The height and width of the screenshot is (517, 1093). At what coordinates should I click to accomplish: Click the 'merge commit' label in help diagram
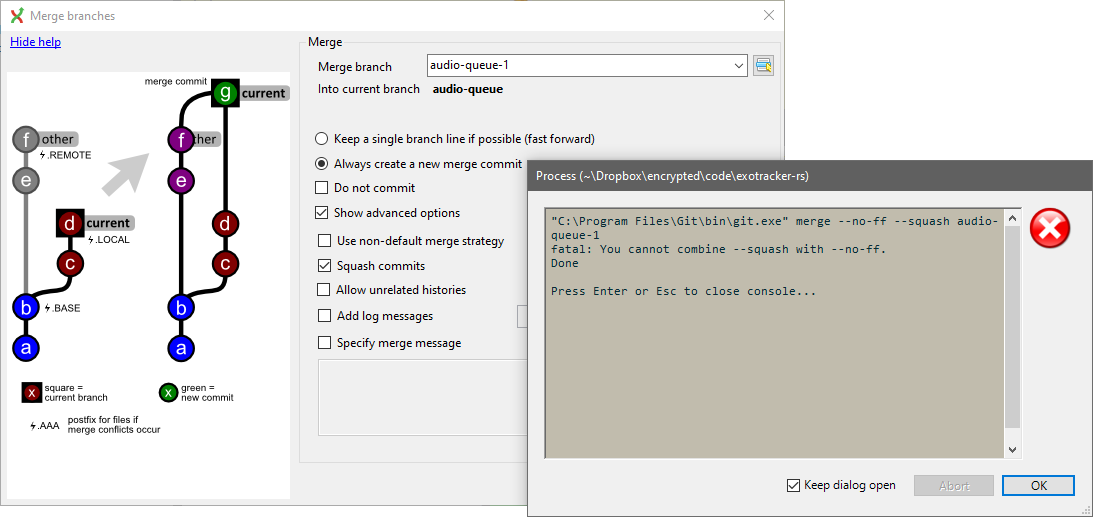tap(176, 82)
